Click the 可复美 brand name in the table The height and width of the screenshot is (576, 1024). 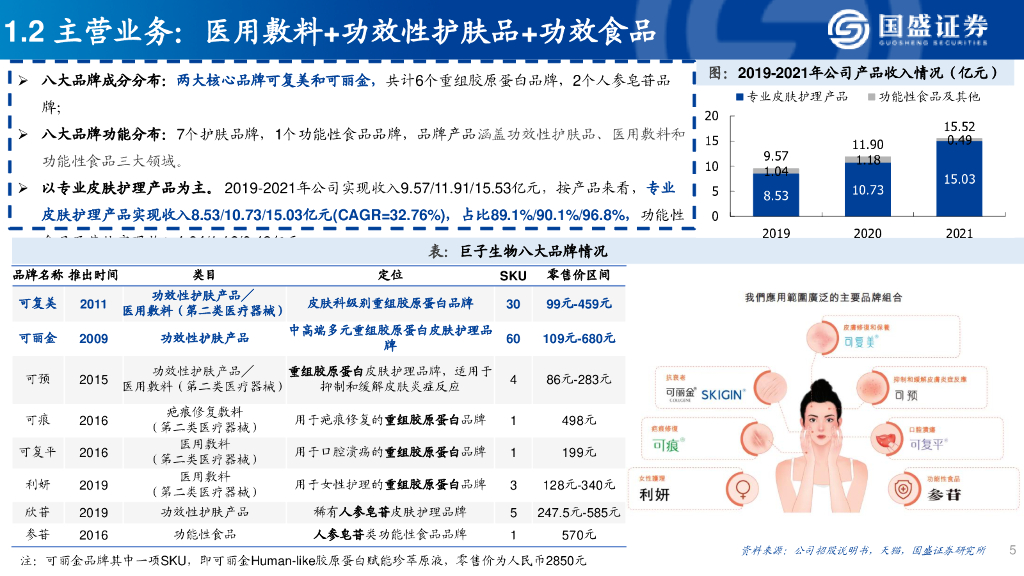tap(37, 304)
